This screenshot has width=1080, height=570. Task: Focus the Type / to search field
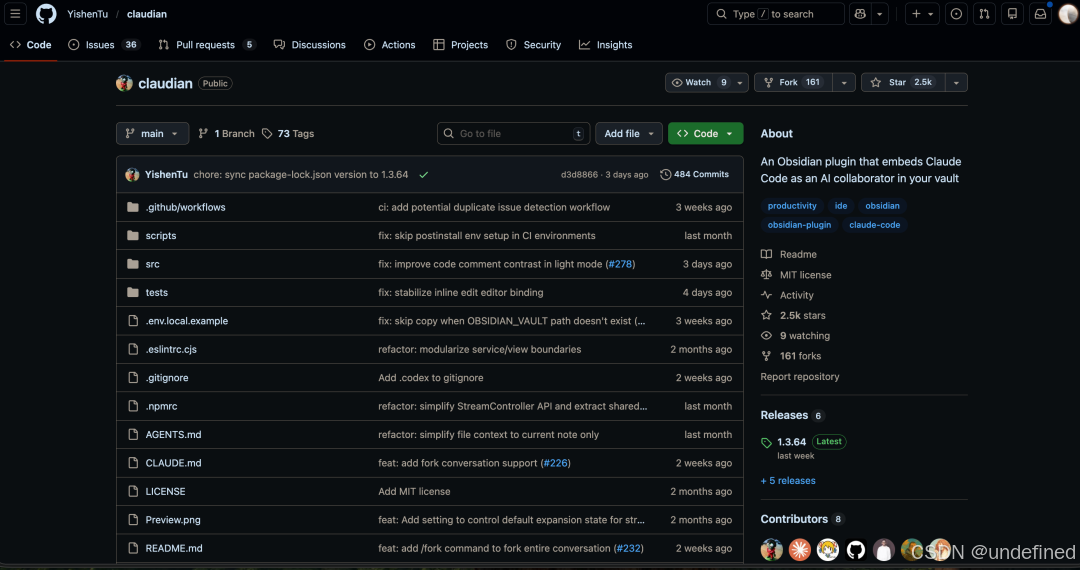[776, 14]
